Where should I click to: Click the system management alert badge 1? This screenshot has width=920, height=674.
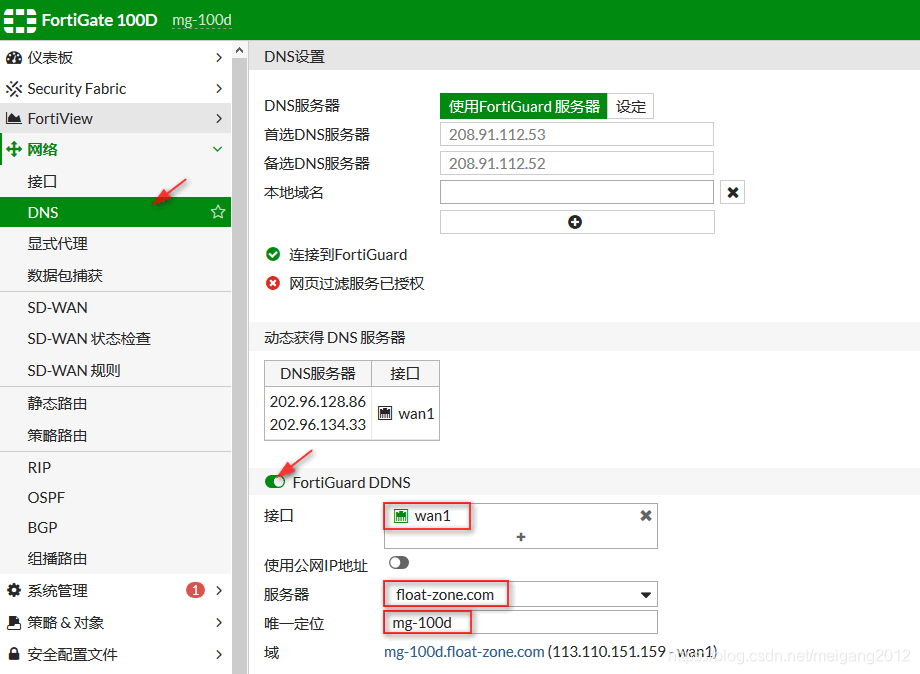coord(195,590)
